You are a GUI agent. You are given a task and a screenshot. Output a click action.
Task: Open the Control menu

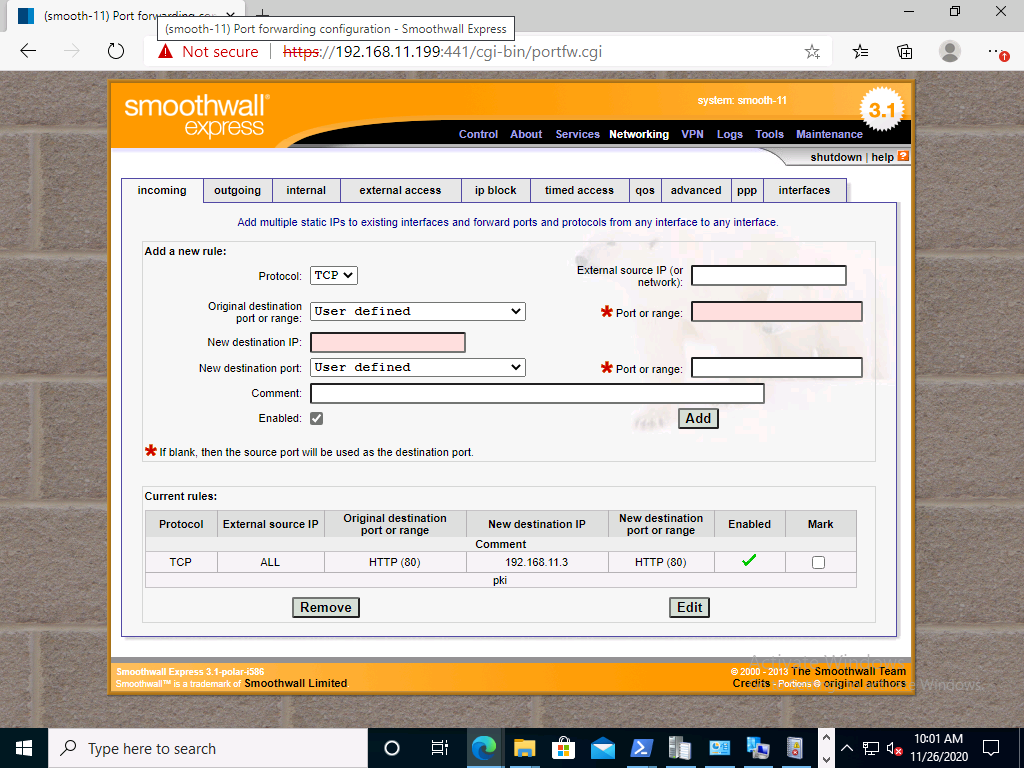[478, 134]
